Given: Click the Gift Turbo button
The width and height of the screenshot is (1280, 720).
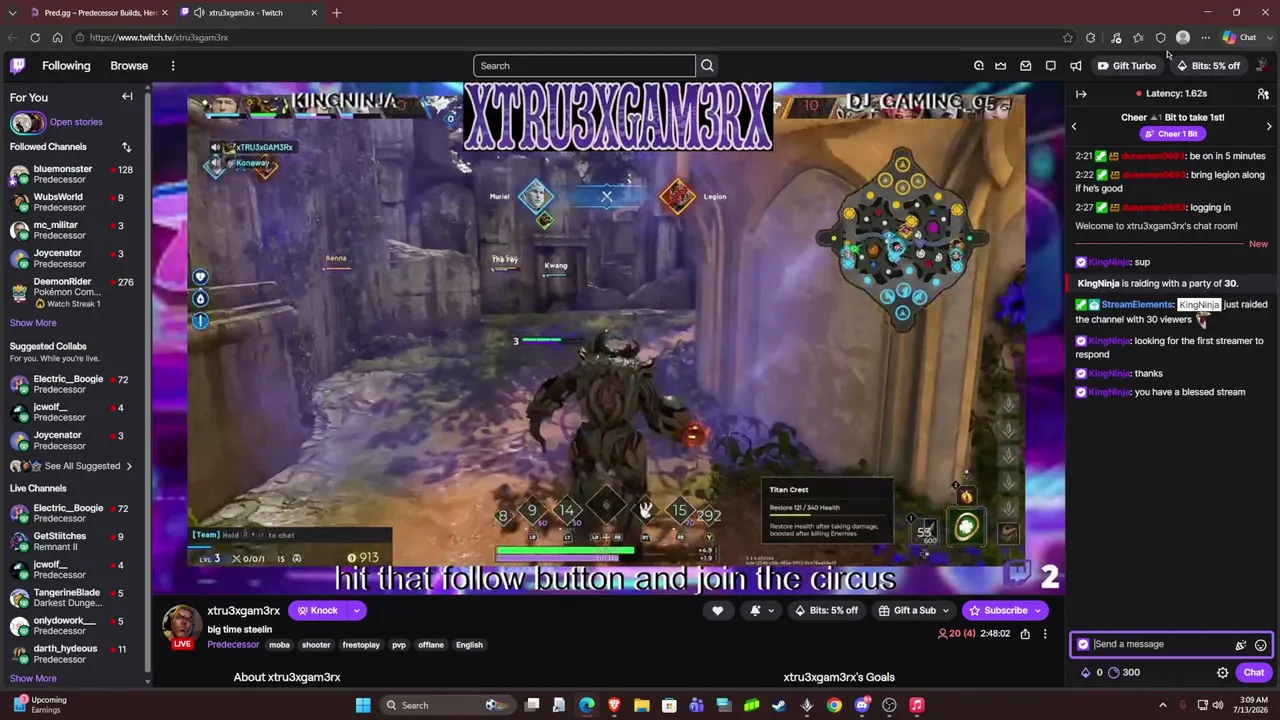Looking at the screenshot, I should (1127, 66).
